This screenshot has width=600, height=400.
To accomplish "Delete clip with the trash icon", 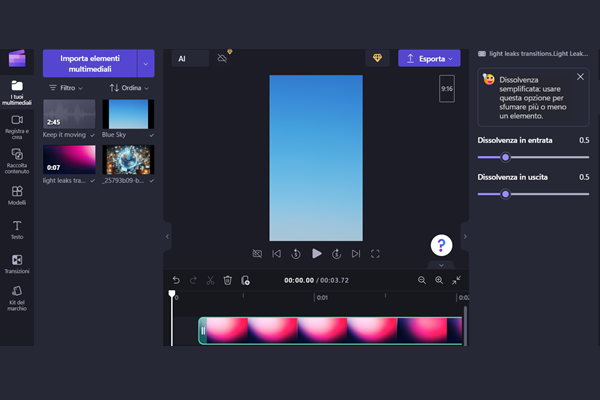I will [x=228, y=281].
